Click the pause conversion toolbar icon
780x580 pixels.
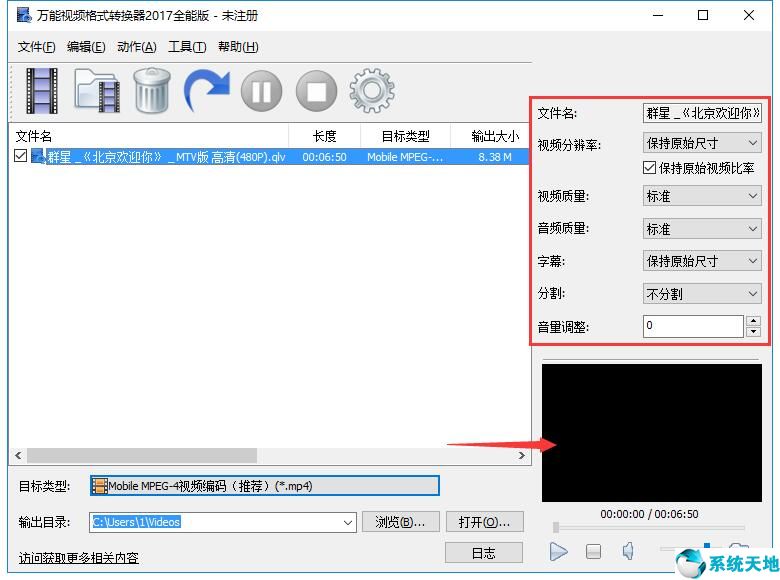pyautogui.click(x=261, y=92)
